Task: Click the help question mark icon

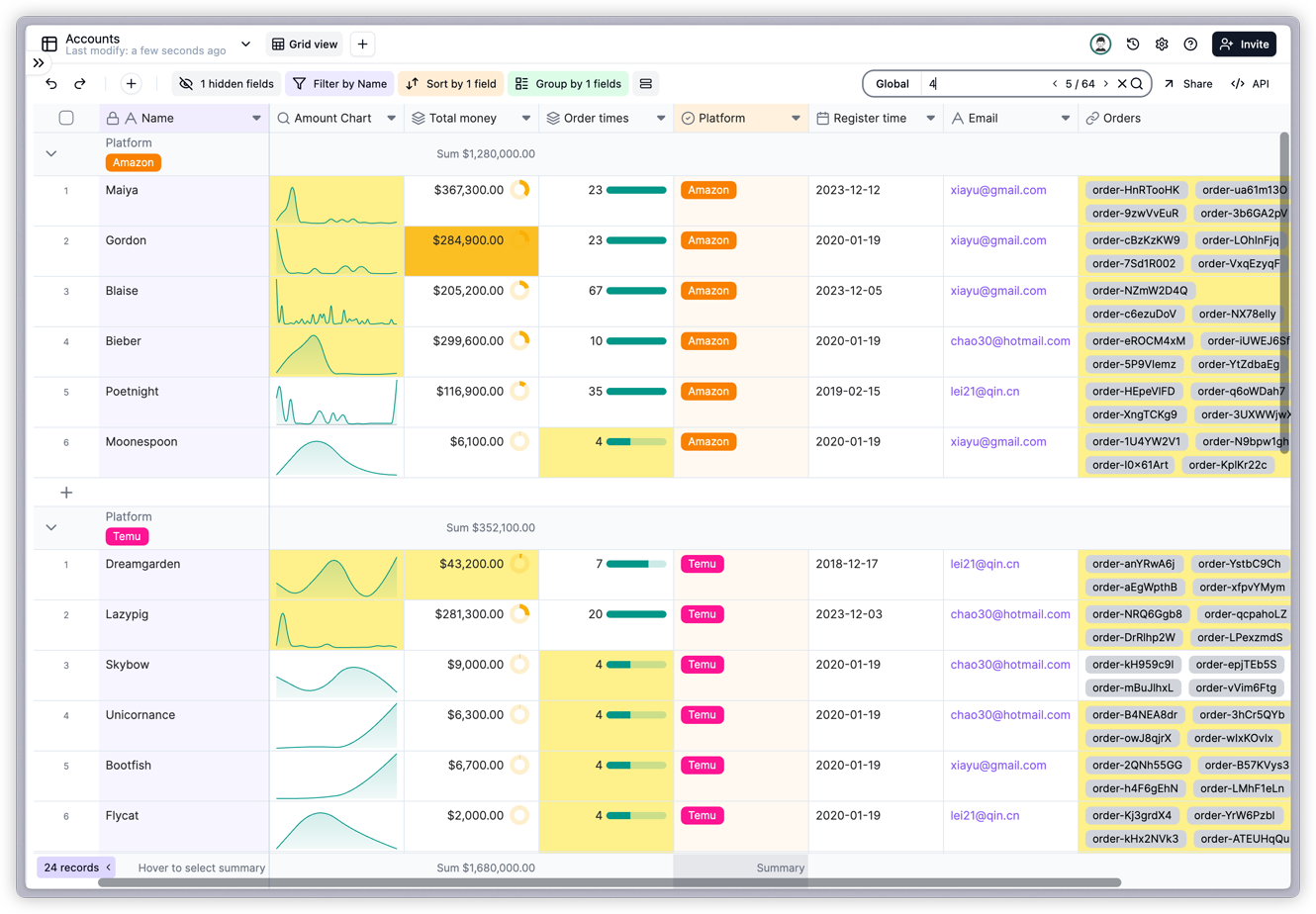Action: click(x=1190, y=44)
